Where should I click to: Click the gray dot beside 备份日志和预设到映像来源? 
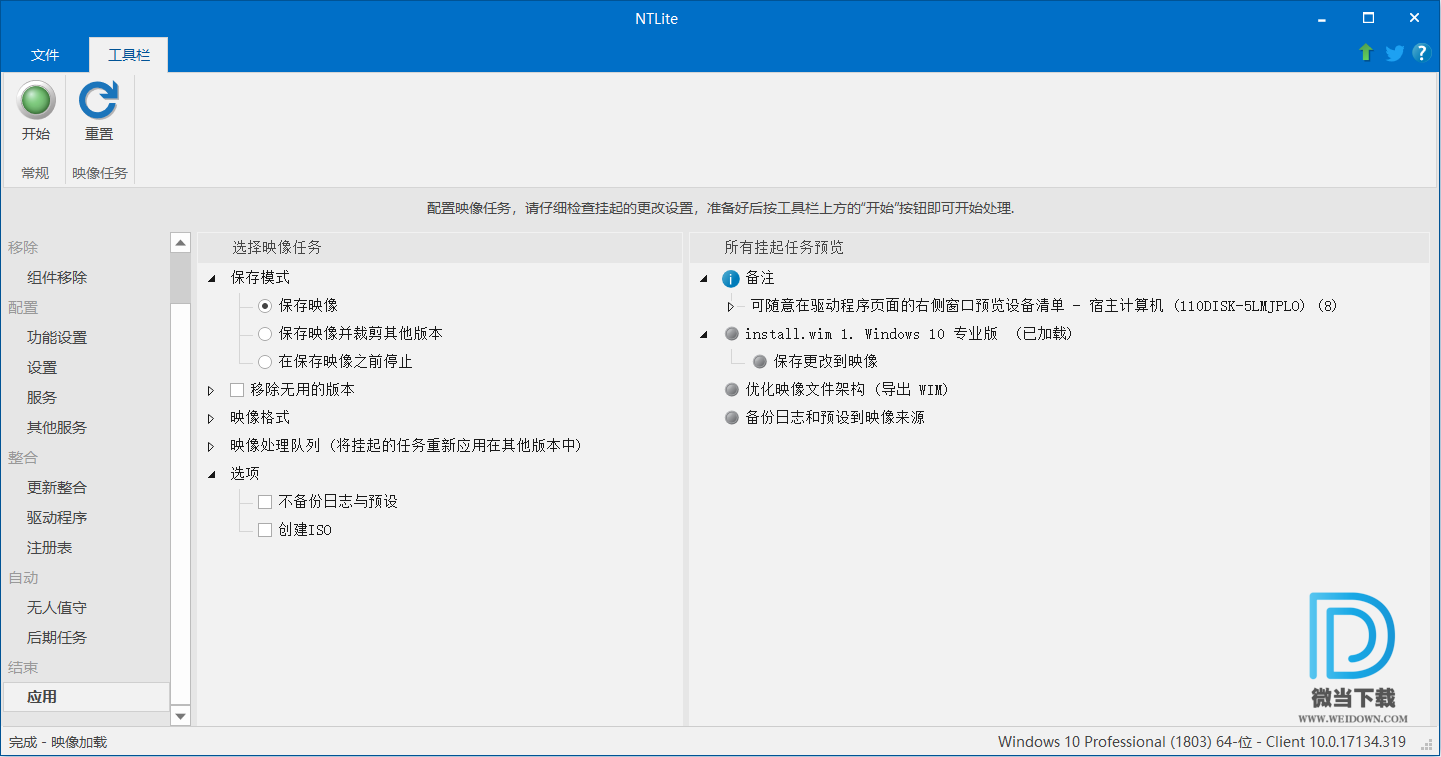tap(732, 418)
